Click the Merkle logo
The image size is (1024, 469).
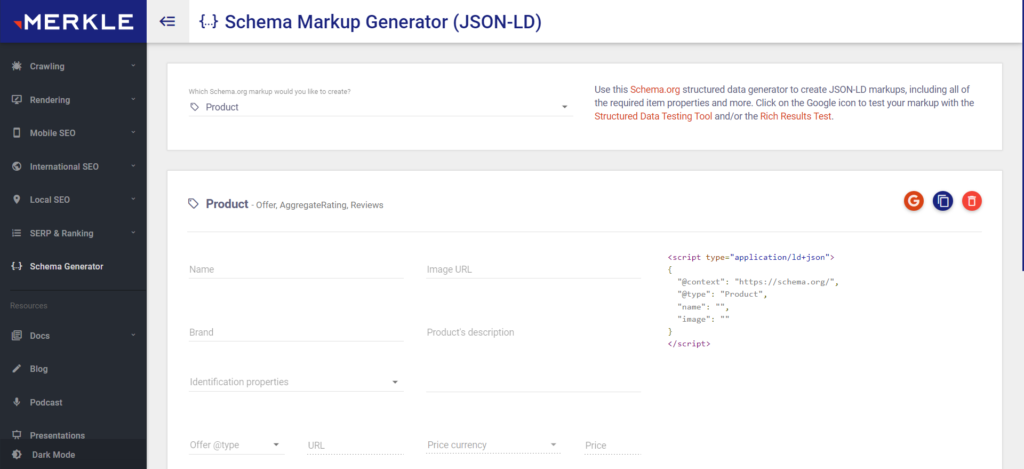tap(73, 22)
